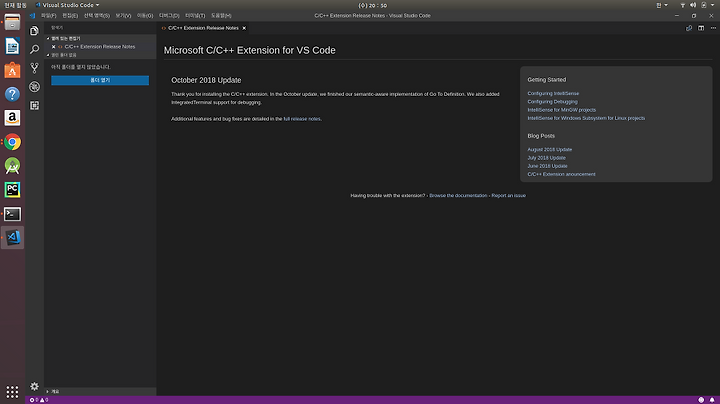Launch Amazon from the dock
The image size is (720, 404).
click(12, 118)
